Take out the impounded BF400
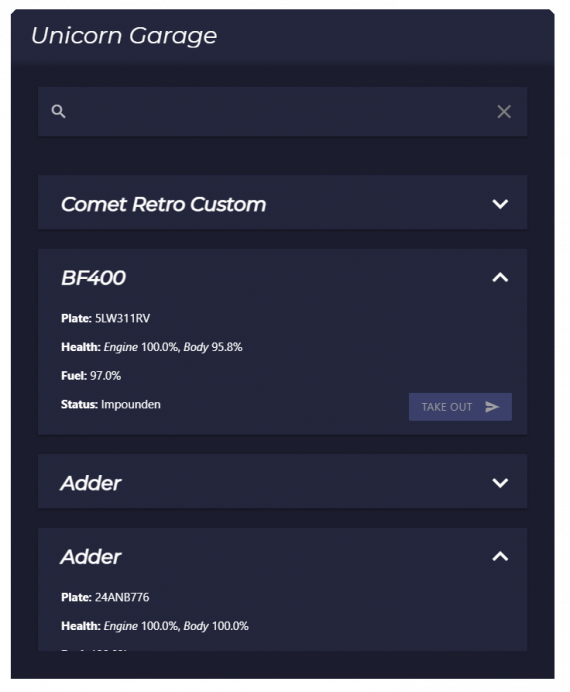The width and height of the screenshot is (570, 692). coord(460,406)
